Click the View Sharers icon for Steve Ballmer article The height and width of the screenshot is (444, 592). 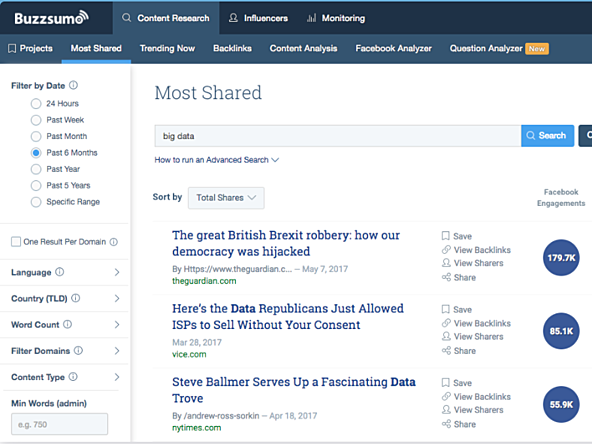[x=446, y=409]
